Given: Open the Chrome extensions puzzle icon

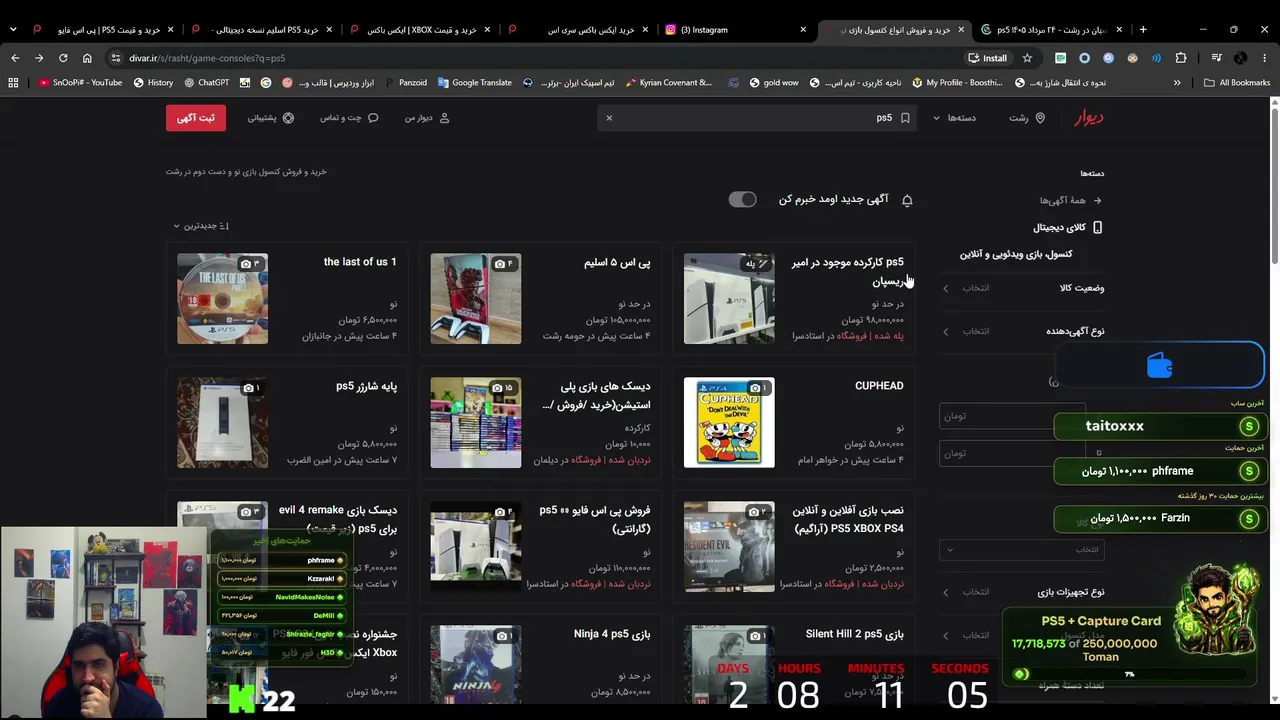Looking at the screenshot, I should (1181, 58).
